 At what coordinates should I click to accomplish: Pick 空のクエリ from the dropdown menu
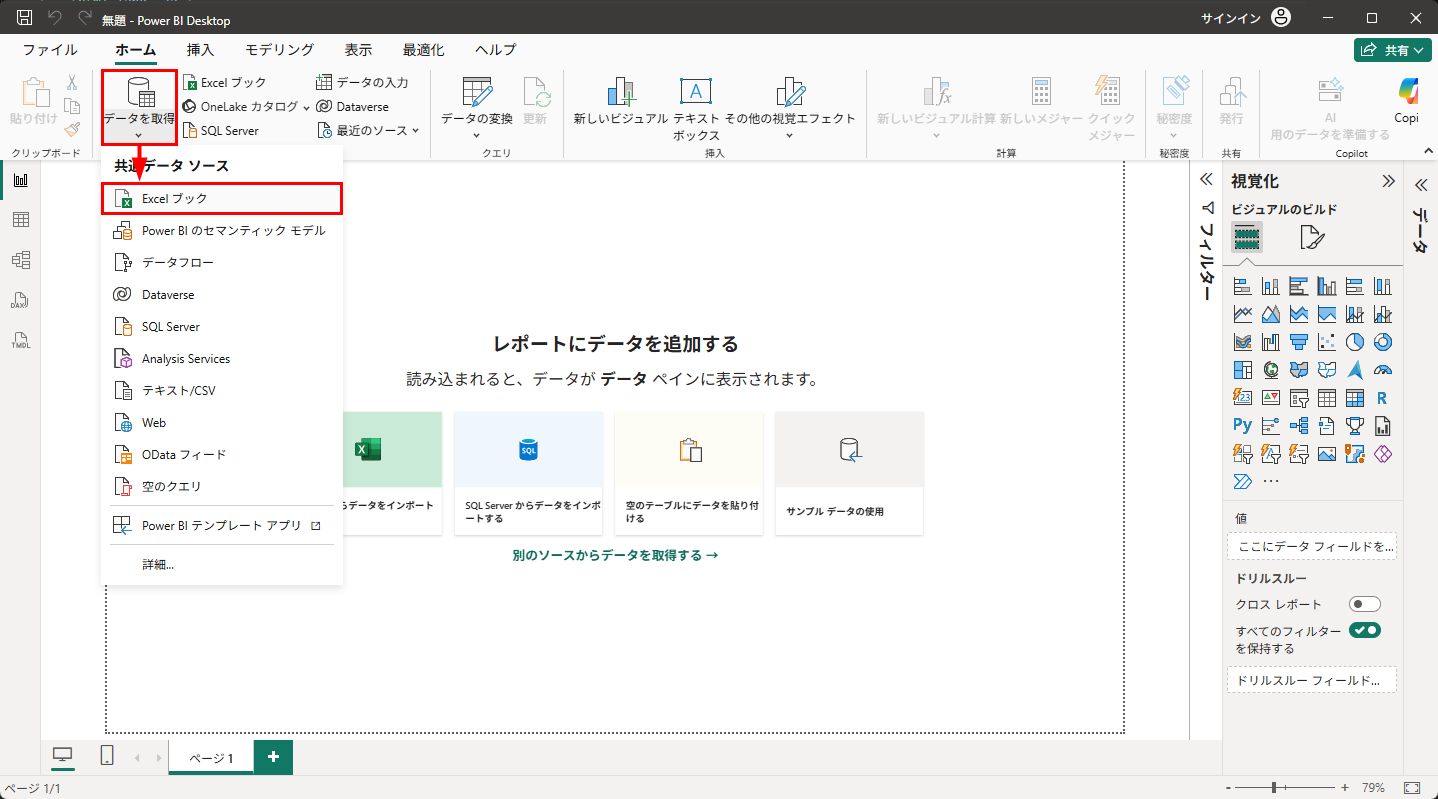[x=222, y=487]
